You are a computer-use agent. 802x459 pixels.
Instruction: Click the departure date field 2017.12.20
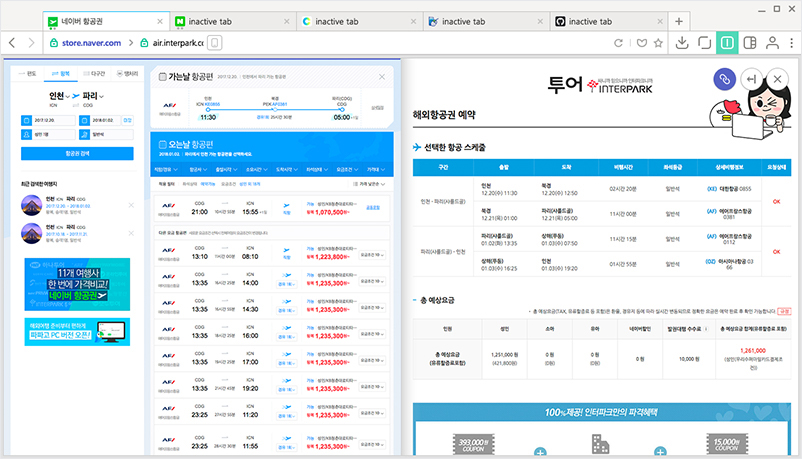point(48,120)
